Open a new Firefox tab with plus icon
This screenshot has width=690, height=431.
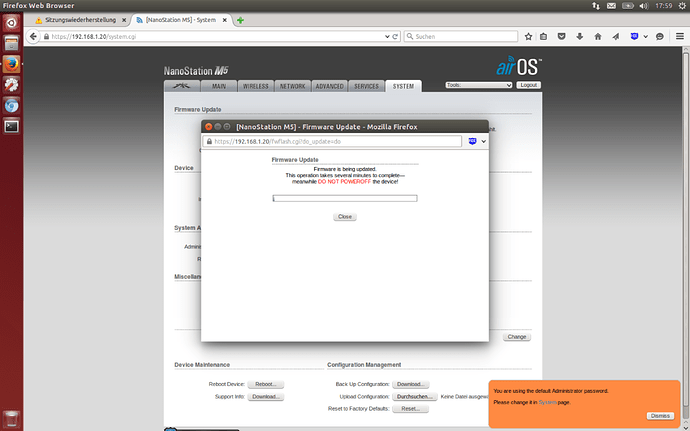[241, 20]
